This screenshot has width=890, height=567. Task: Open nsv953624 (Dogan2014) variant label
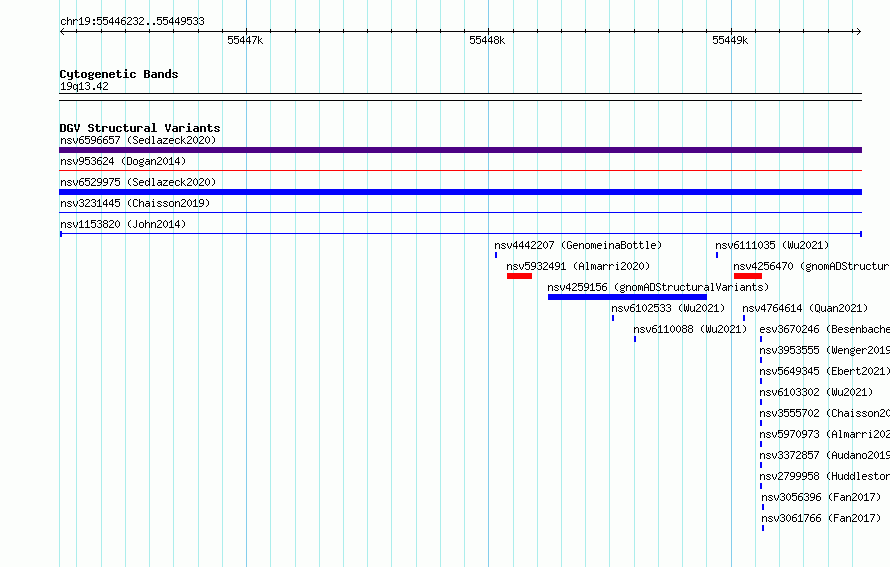click(123, 161)
